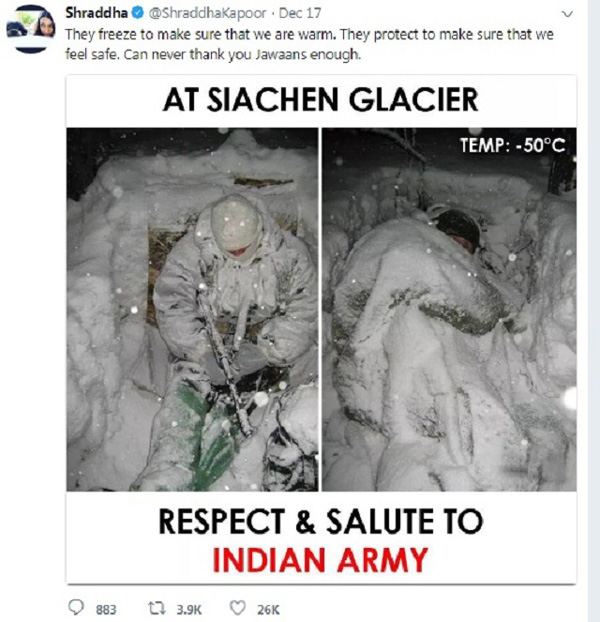The image size is (600, 622).
Task: Retweet using the retweet arrows icon
Action: [157, 608]
